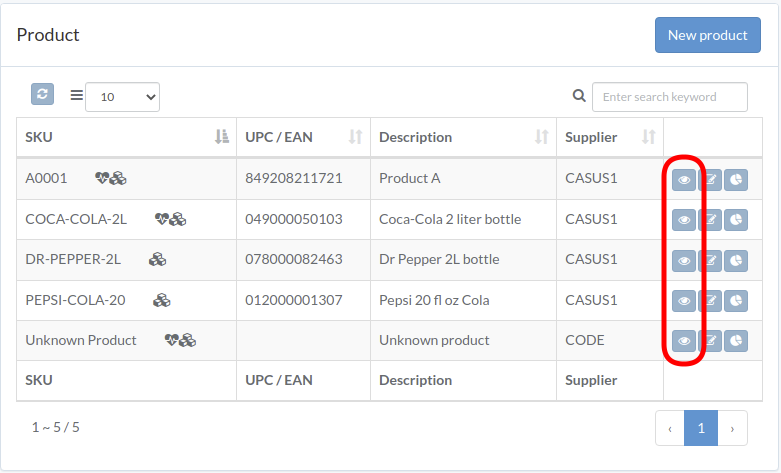Open chart report for DR-PEPPER-2L
The width and height of the screenshot is (781, 473).
tap(736, 260)
